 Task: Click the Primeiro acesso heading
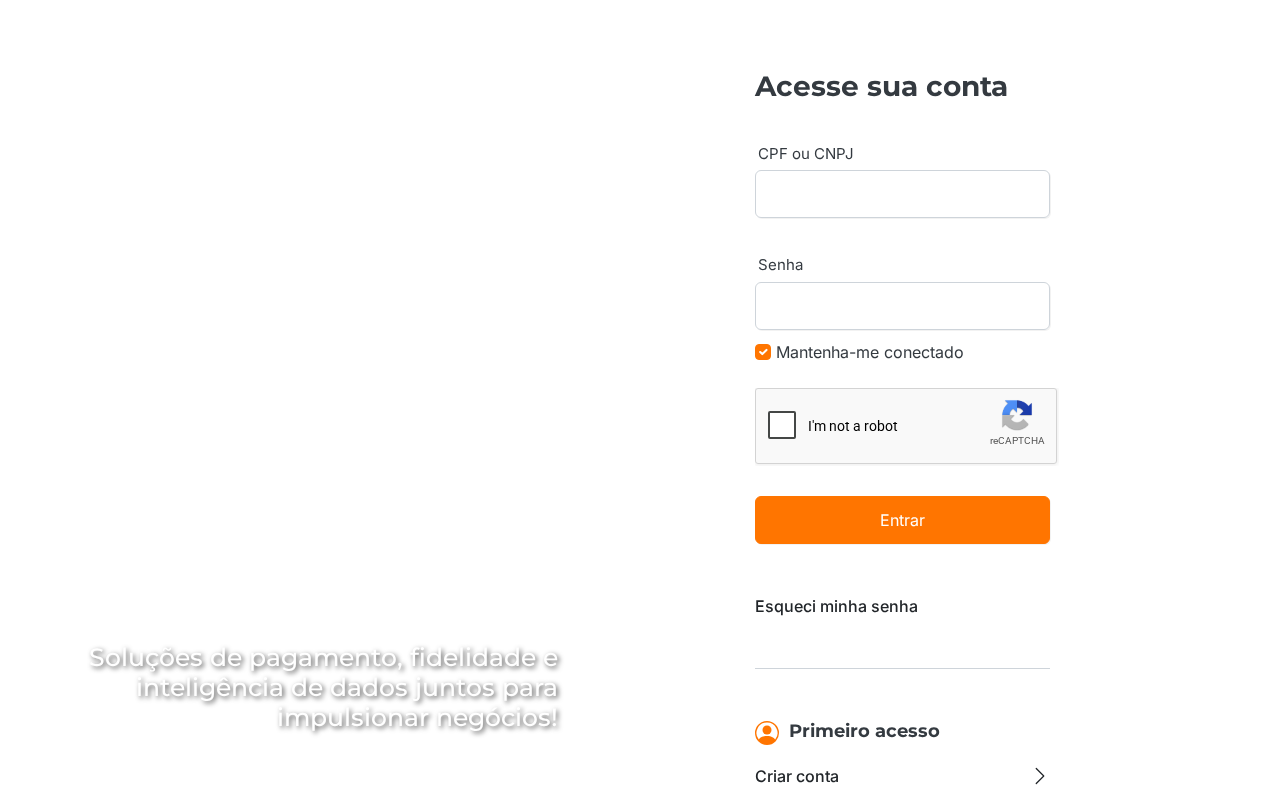coord(864,731)
